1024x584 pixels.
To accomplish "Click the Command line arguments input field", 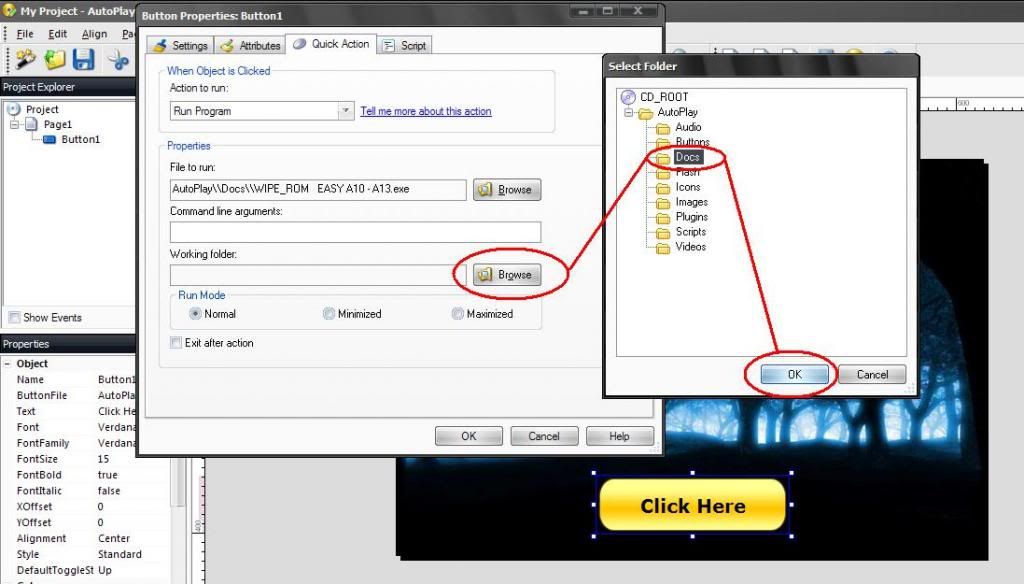I will 355,232.
